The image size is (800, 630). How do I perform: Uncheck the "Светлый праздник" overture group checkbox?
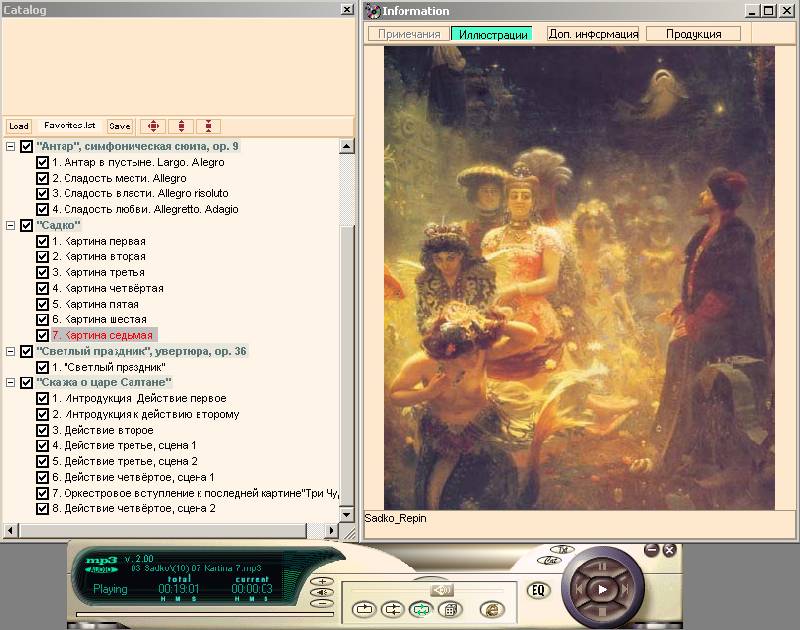click(x=27, y=351)
